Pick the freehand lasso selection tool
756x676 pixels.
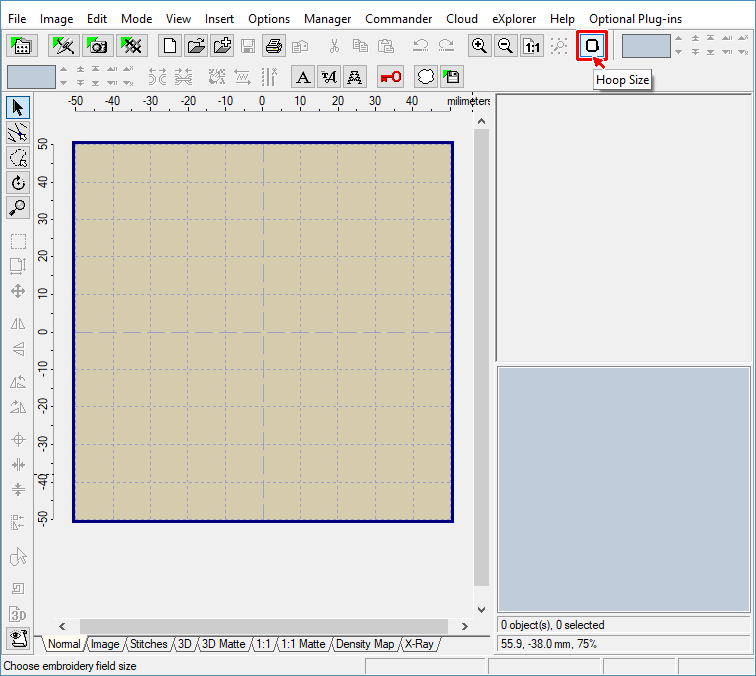click(18, 158)
